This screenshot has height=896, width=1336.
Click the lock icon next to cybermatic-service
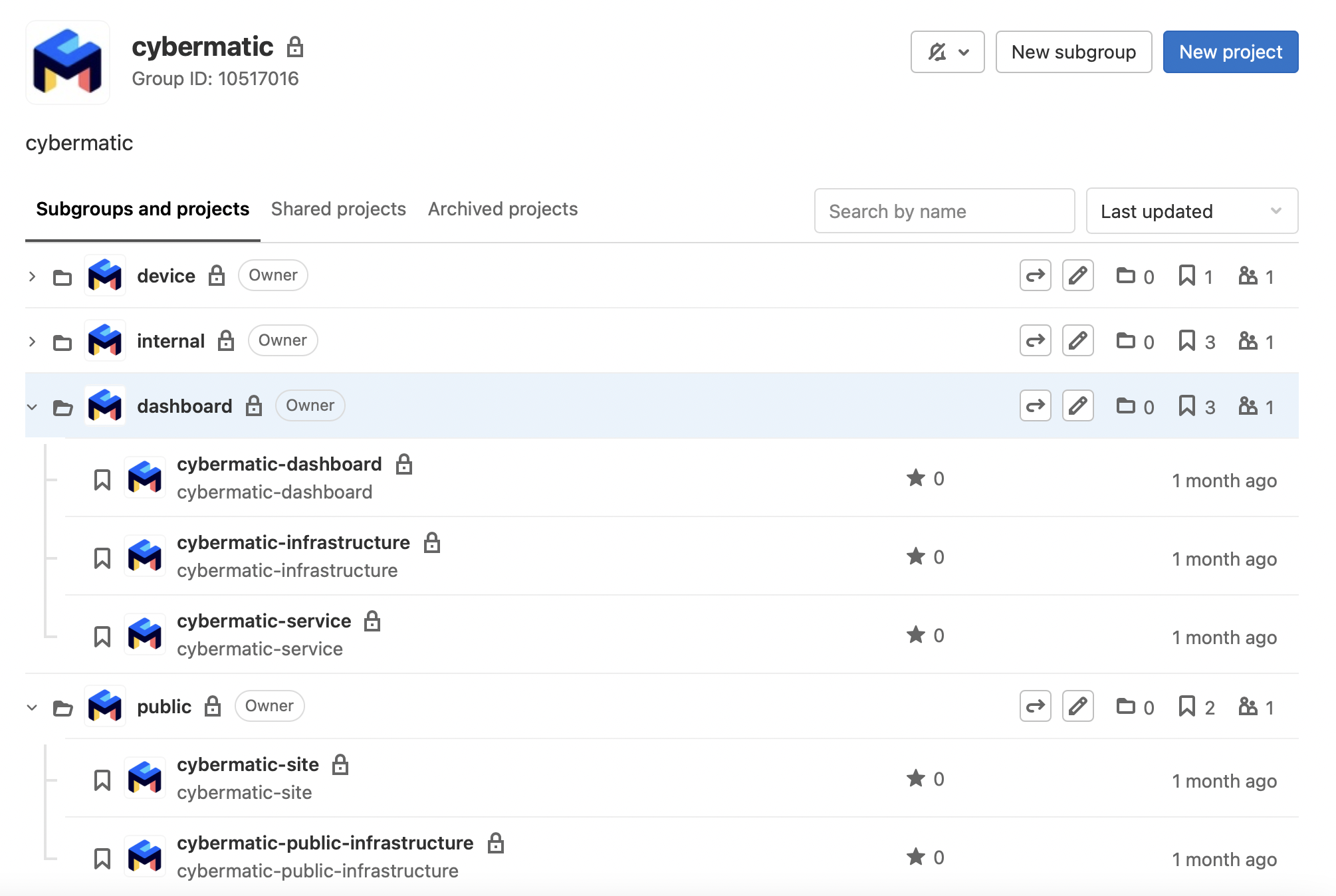point(373,621)
